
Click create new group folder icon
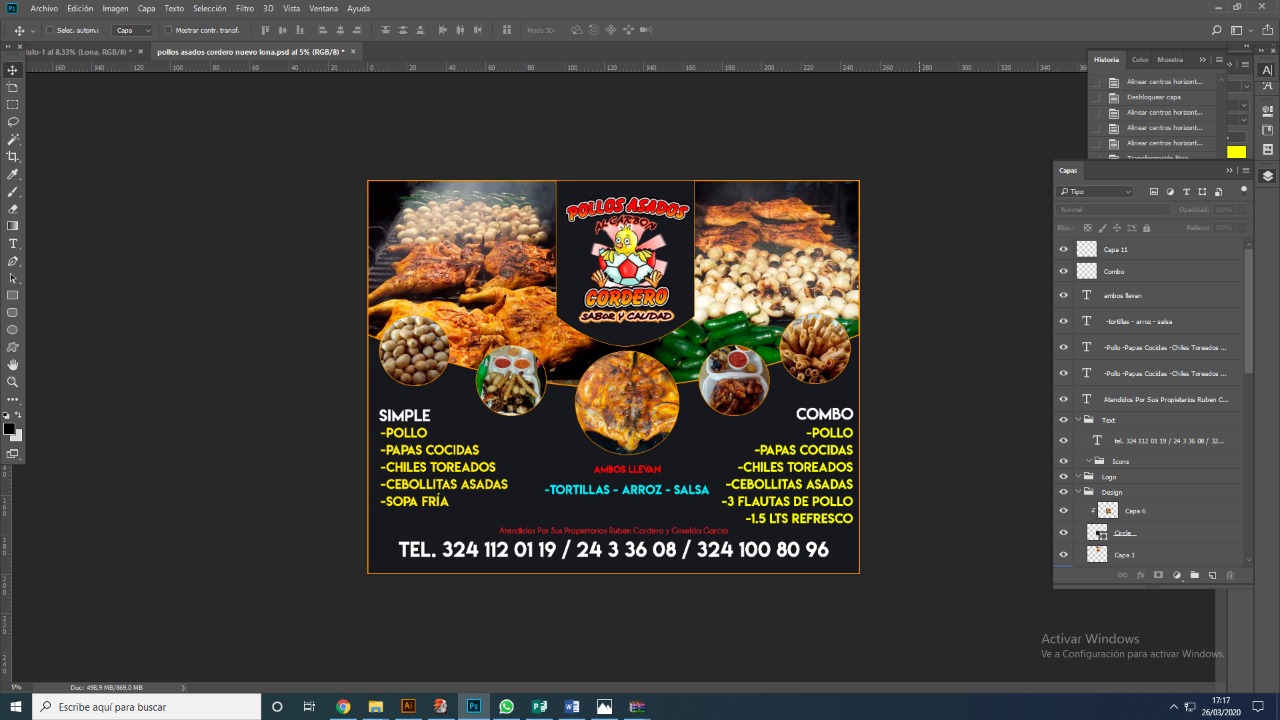1194,575
